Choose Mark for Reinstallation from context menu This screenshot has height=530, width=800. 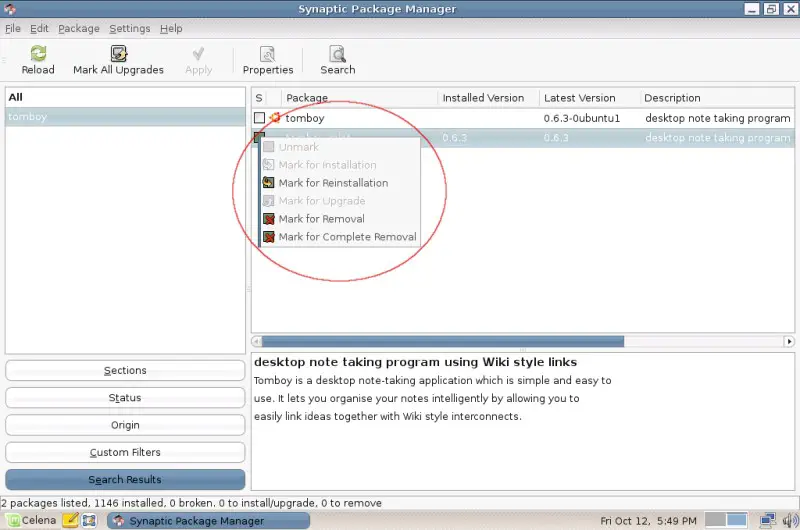333,183
